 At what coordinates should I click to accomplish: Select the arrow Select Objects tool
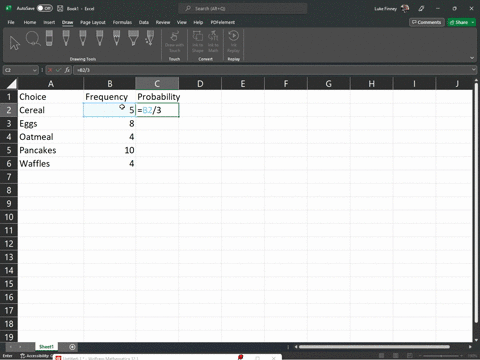pos(15,43)
